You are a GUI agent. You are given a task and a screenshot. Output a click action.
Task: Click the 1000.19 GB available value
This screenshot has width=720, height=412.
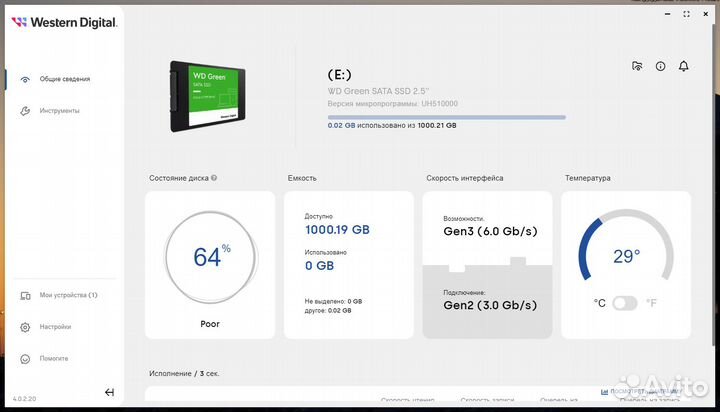tap(337, 230)
